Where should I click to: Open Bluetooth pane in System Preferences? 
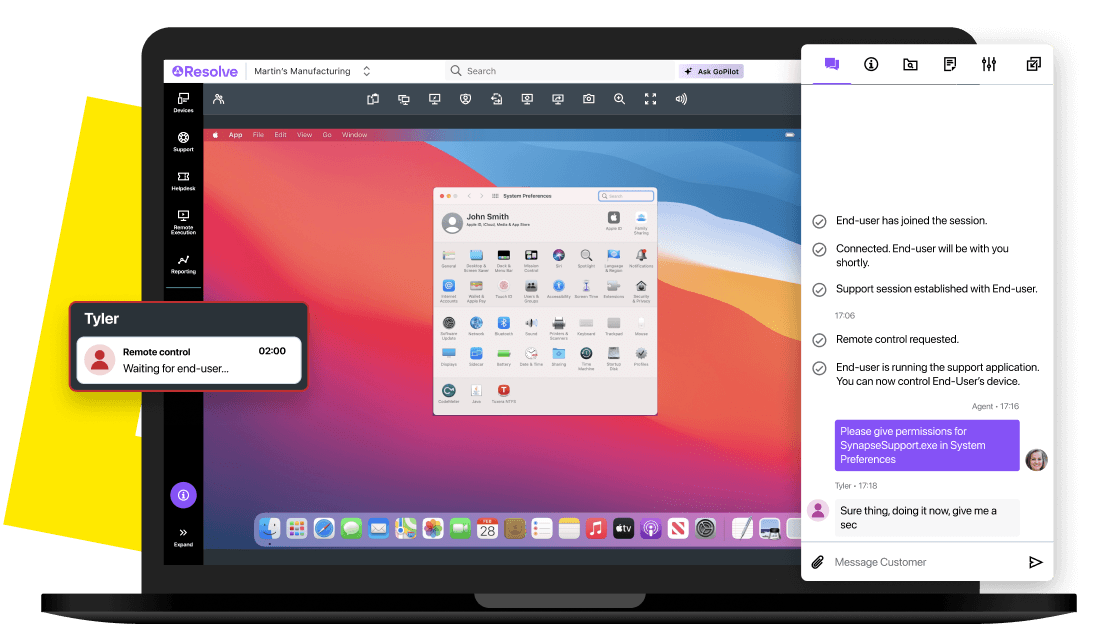pyautogui.click(x=503, y=325)
